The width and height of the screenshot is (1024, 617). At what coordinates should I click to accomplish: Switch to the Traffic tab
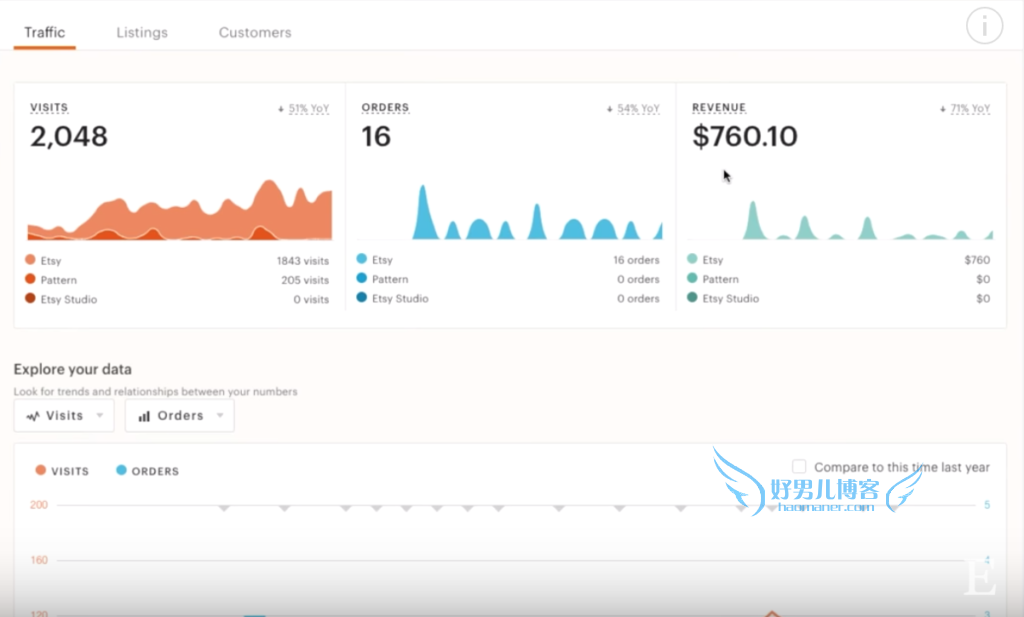point(44,33)
